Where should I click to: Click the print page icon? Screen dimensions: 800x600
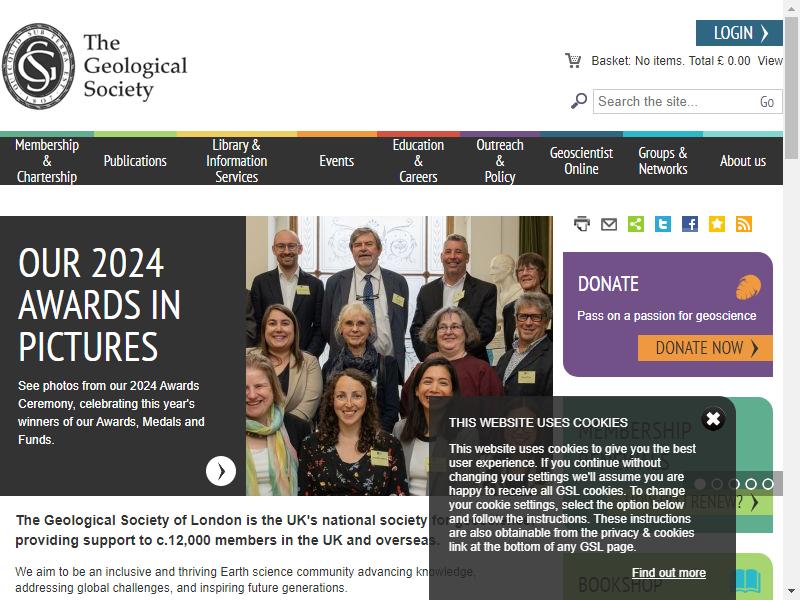[582, 224]
